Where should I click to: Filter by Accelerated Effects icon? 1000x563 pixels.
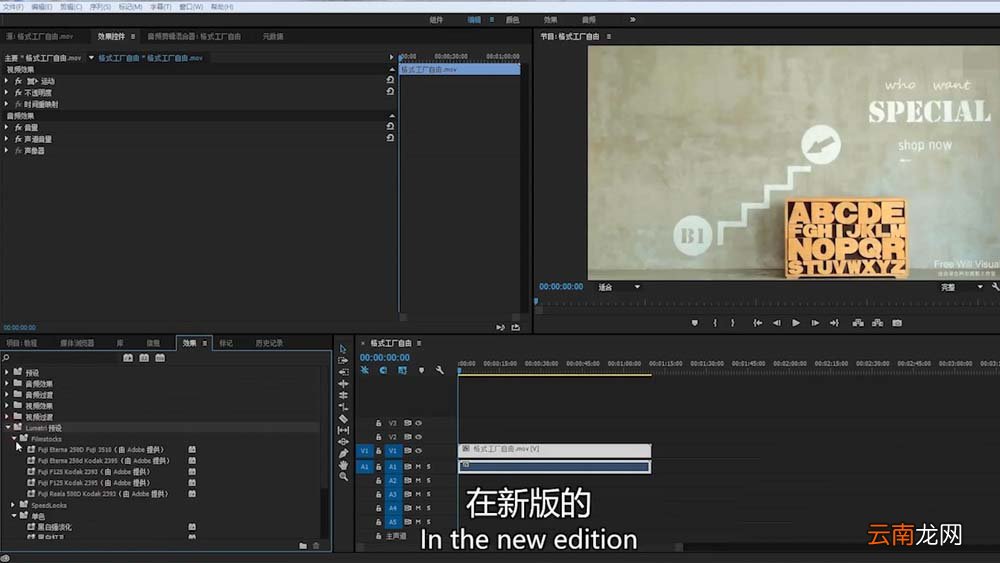coord(128,358)
